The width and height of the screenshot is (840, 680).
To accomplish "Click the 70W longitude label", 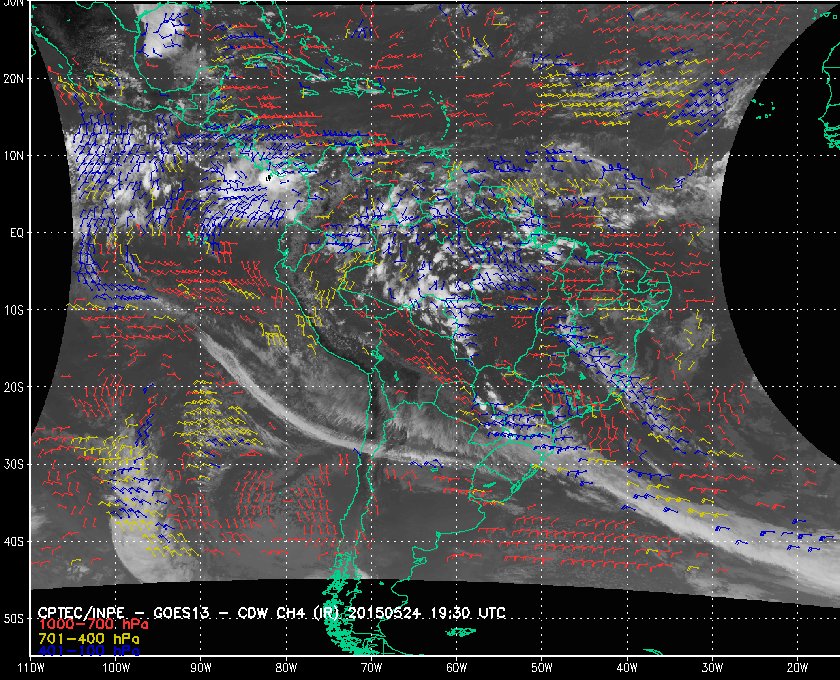I will point(371,668).
